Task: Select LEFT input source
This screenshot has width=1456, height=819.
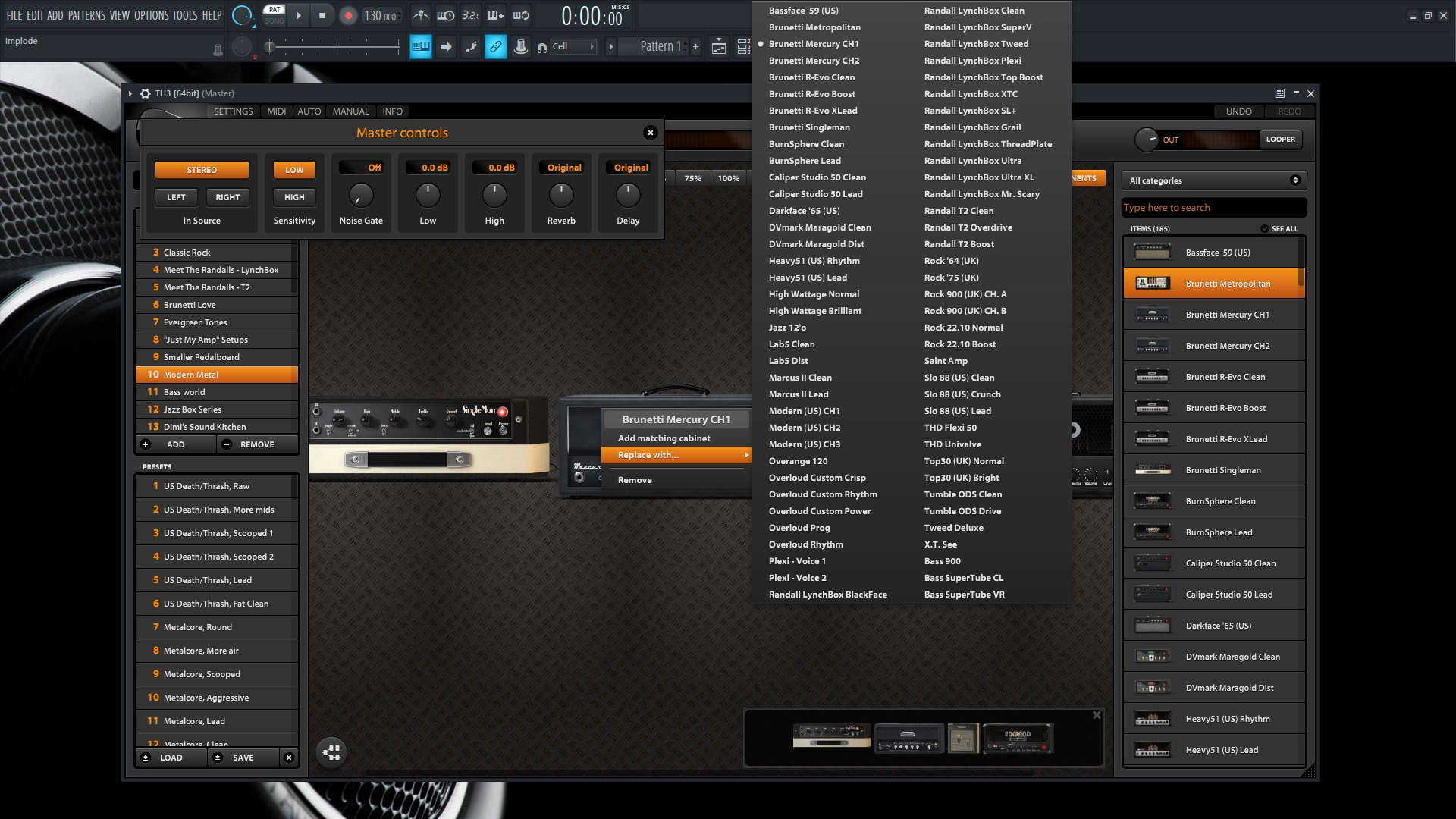Action: click(176, 197)
